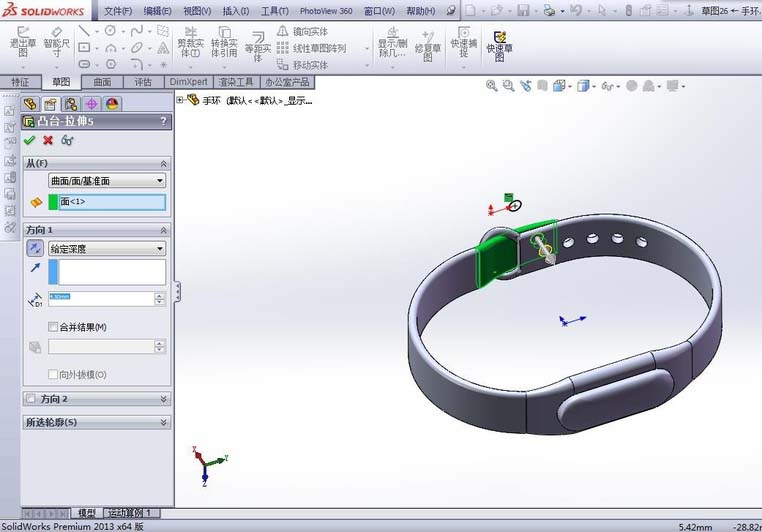Open the 插入 insert menu
Viewport: 762px width, 532px height.
(236, 10)
